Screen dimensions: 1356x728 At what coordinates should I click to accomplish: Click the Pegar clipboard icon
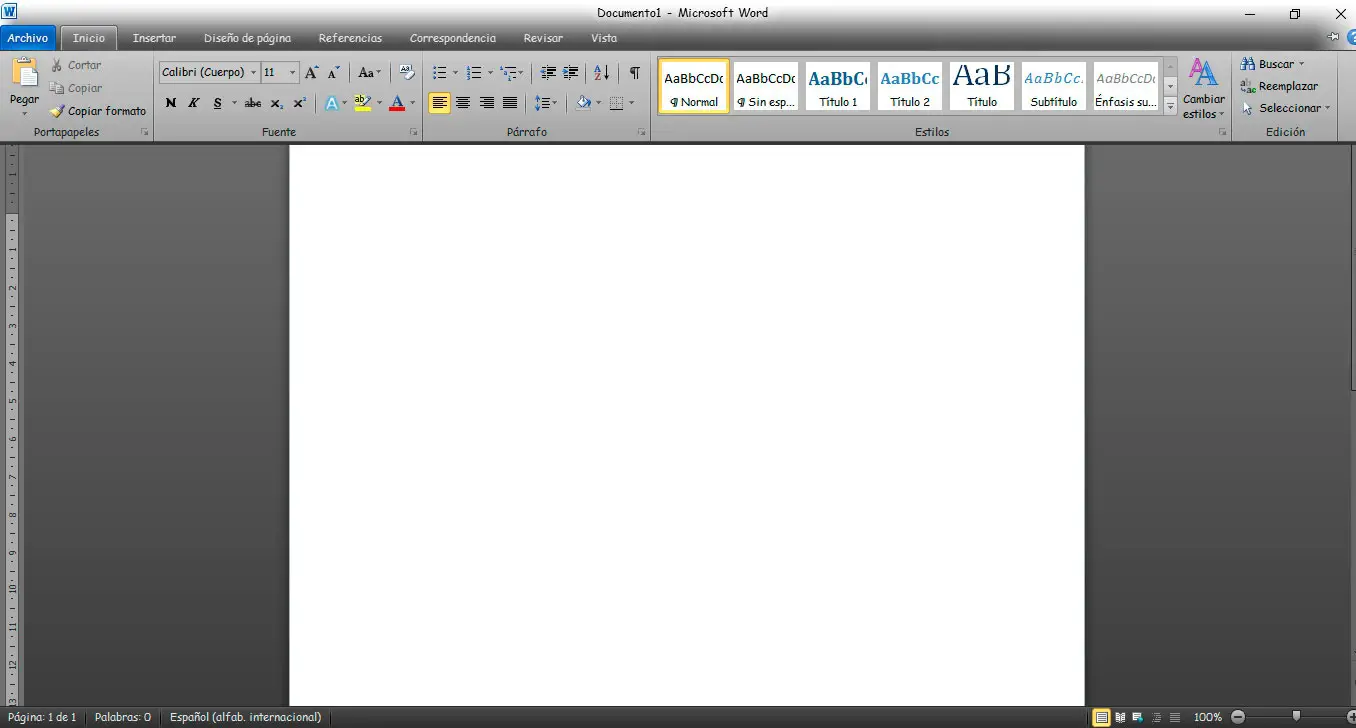click(x=24, y=73)
